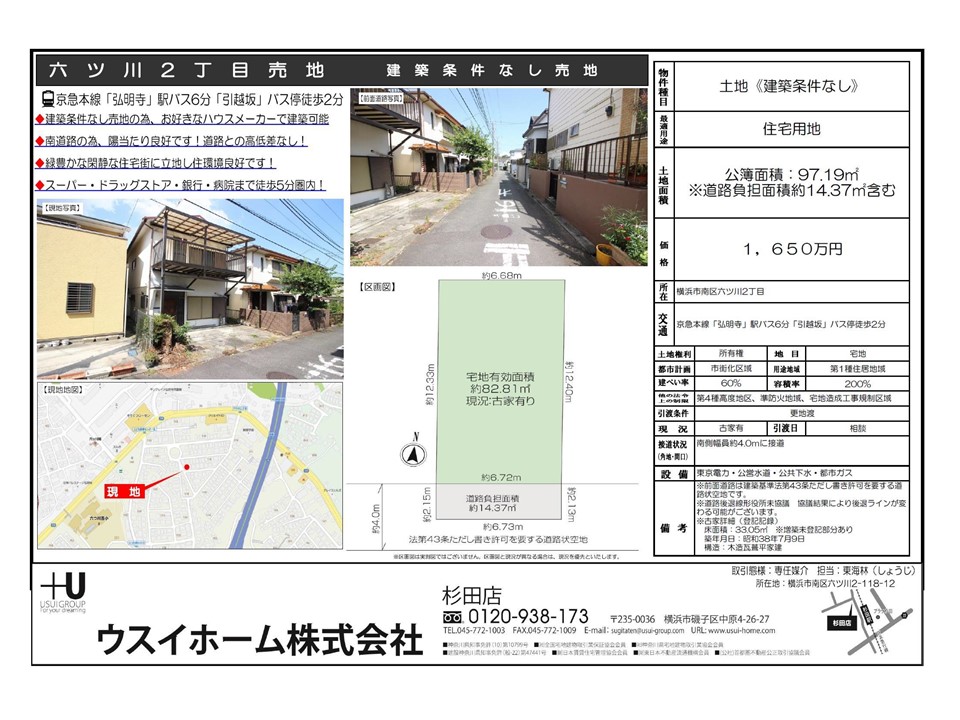Click the train icon beside 京急本線
The image size is (960, 720).
47,99
